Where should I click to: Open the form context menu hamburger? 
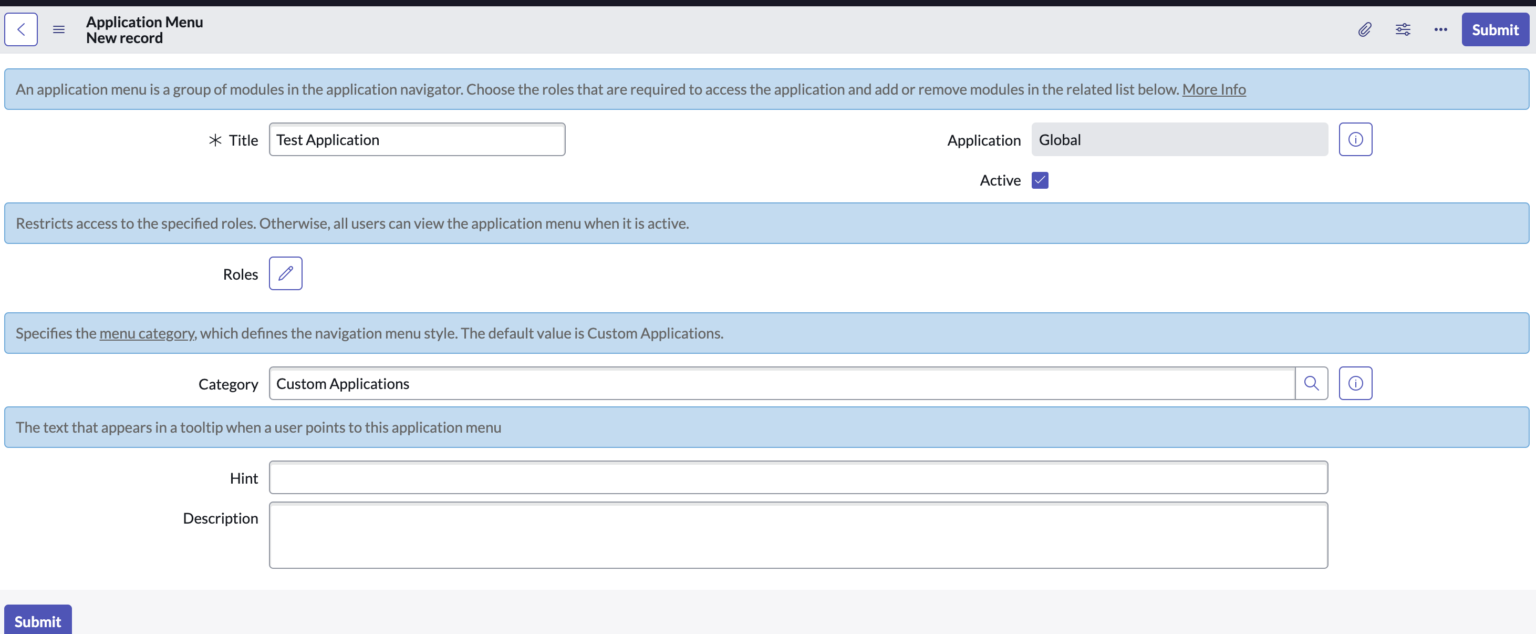click(58, 29)
